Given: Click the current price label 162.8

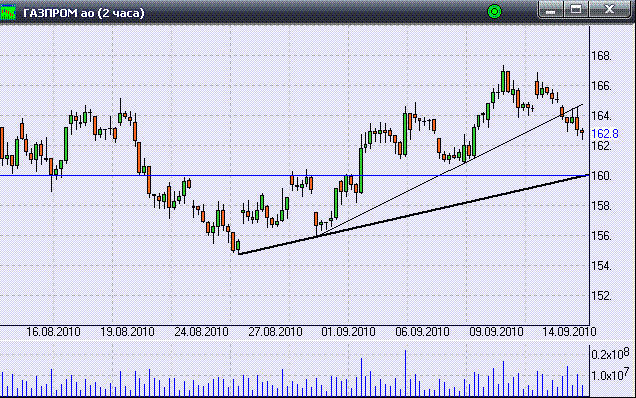Looking at the screenshot, I should (605, 133).
